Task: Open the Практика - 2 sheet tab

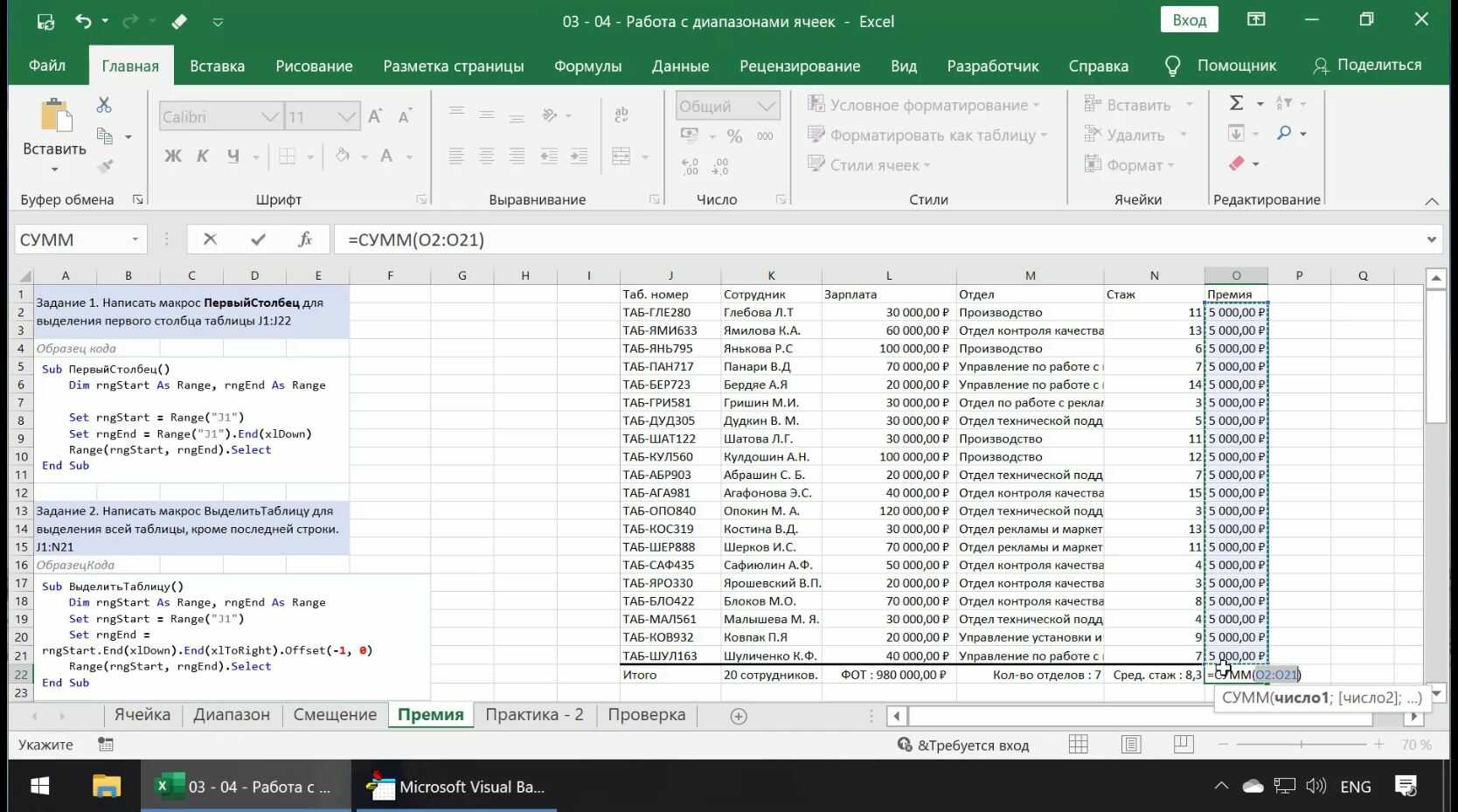Action: coord(535,715)
